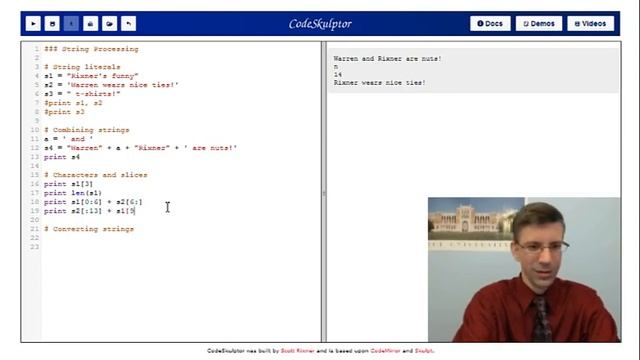Open the Docs page
Image resolution: width=640 pixels, height=360 pixels.
tap(490, 24)
